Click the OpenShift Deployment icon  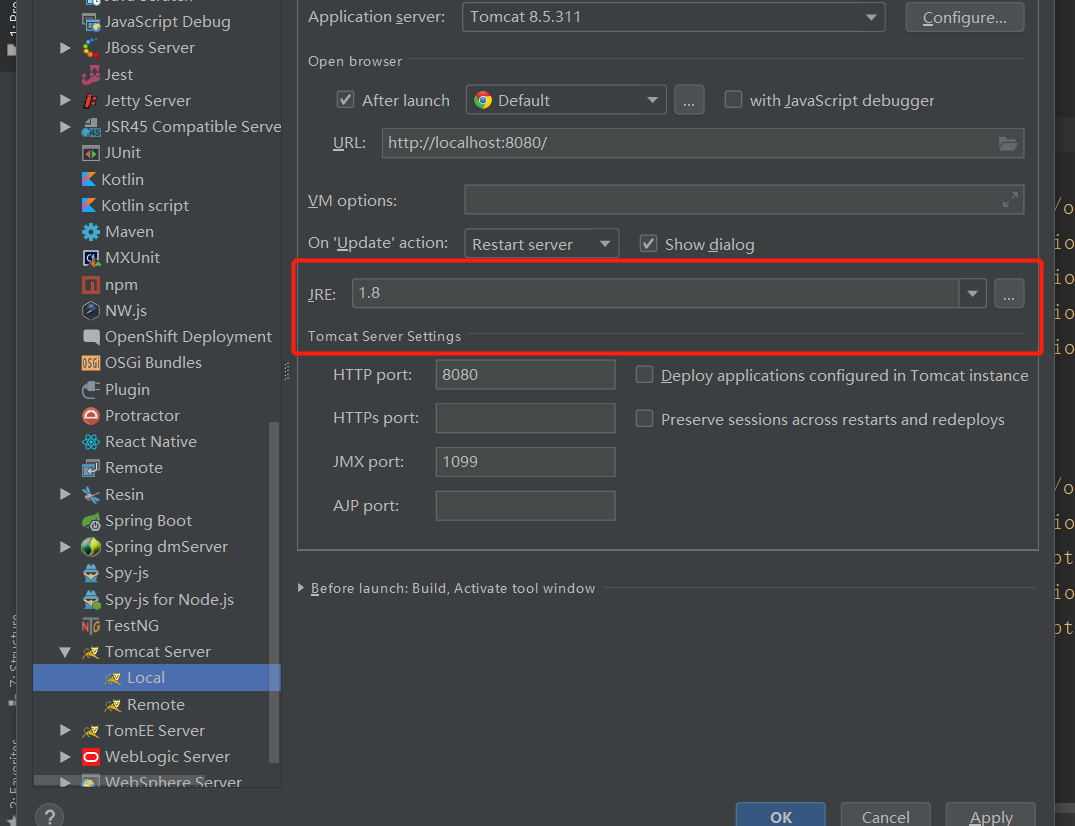pos(90,337)
